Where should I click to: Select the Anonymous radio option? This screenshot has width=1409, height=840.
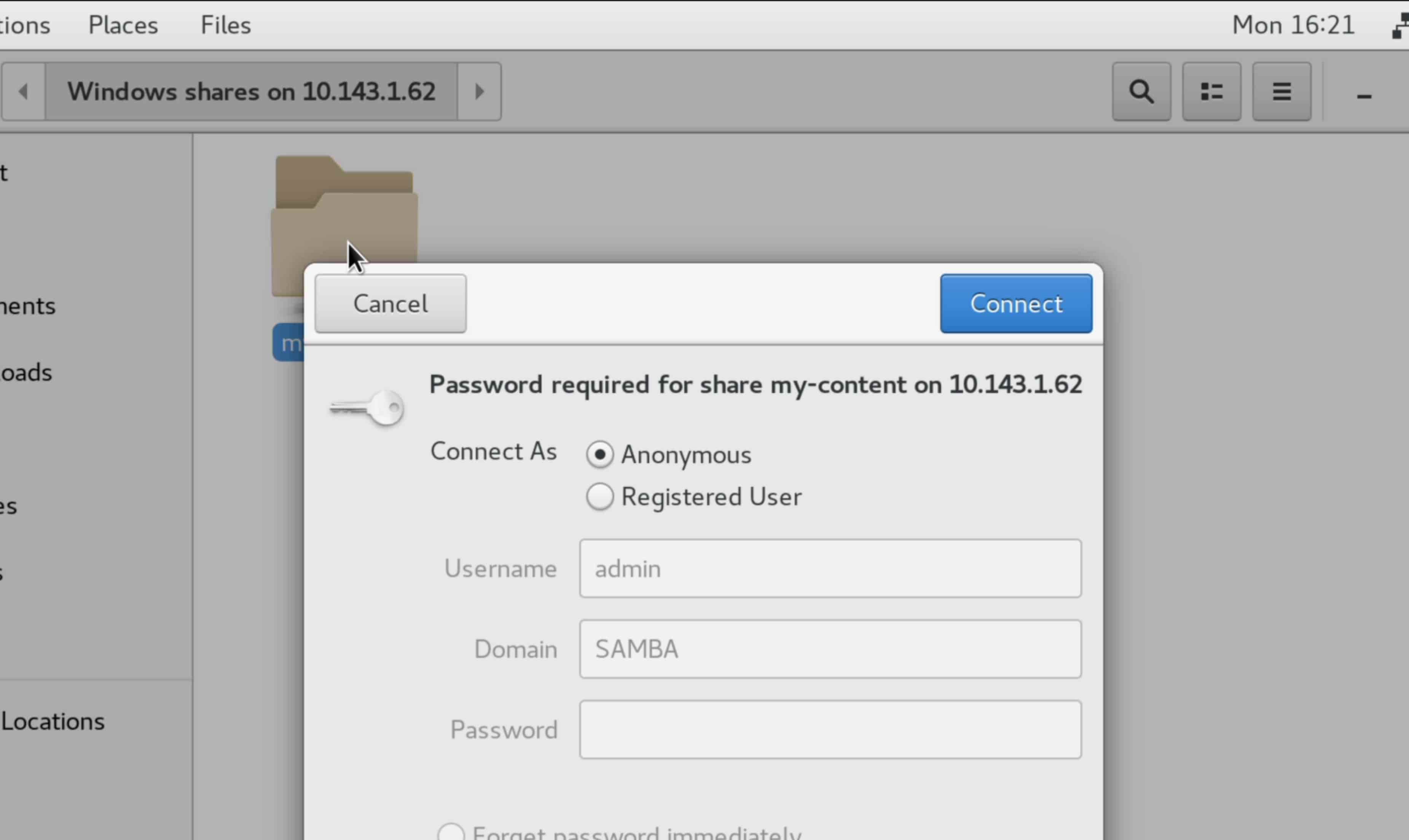click(600, 454)
